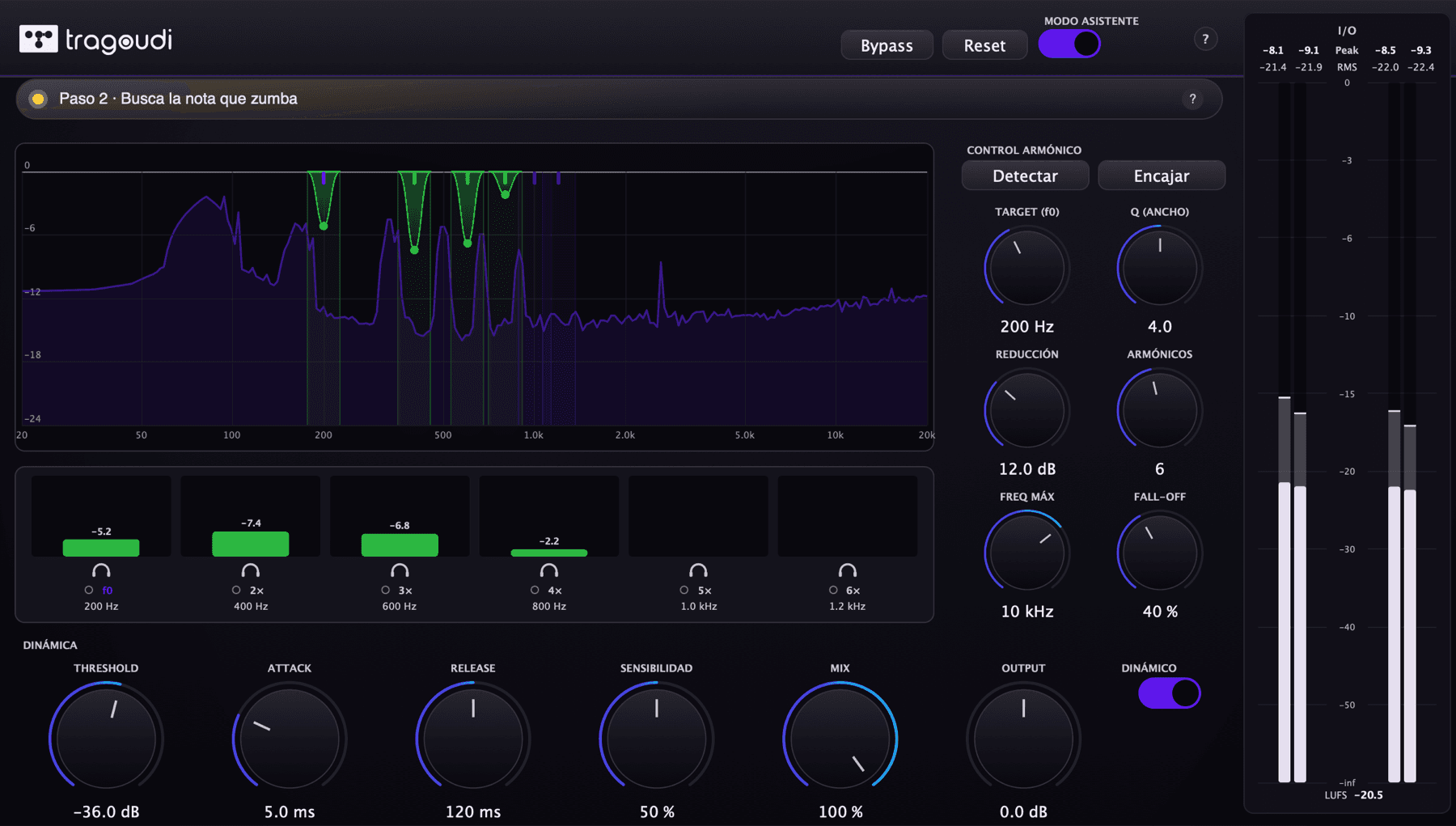
Task: Toggle Modo Asistente switch
Action: tap(1069, 44)
